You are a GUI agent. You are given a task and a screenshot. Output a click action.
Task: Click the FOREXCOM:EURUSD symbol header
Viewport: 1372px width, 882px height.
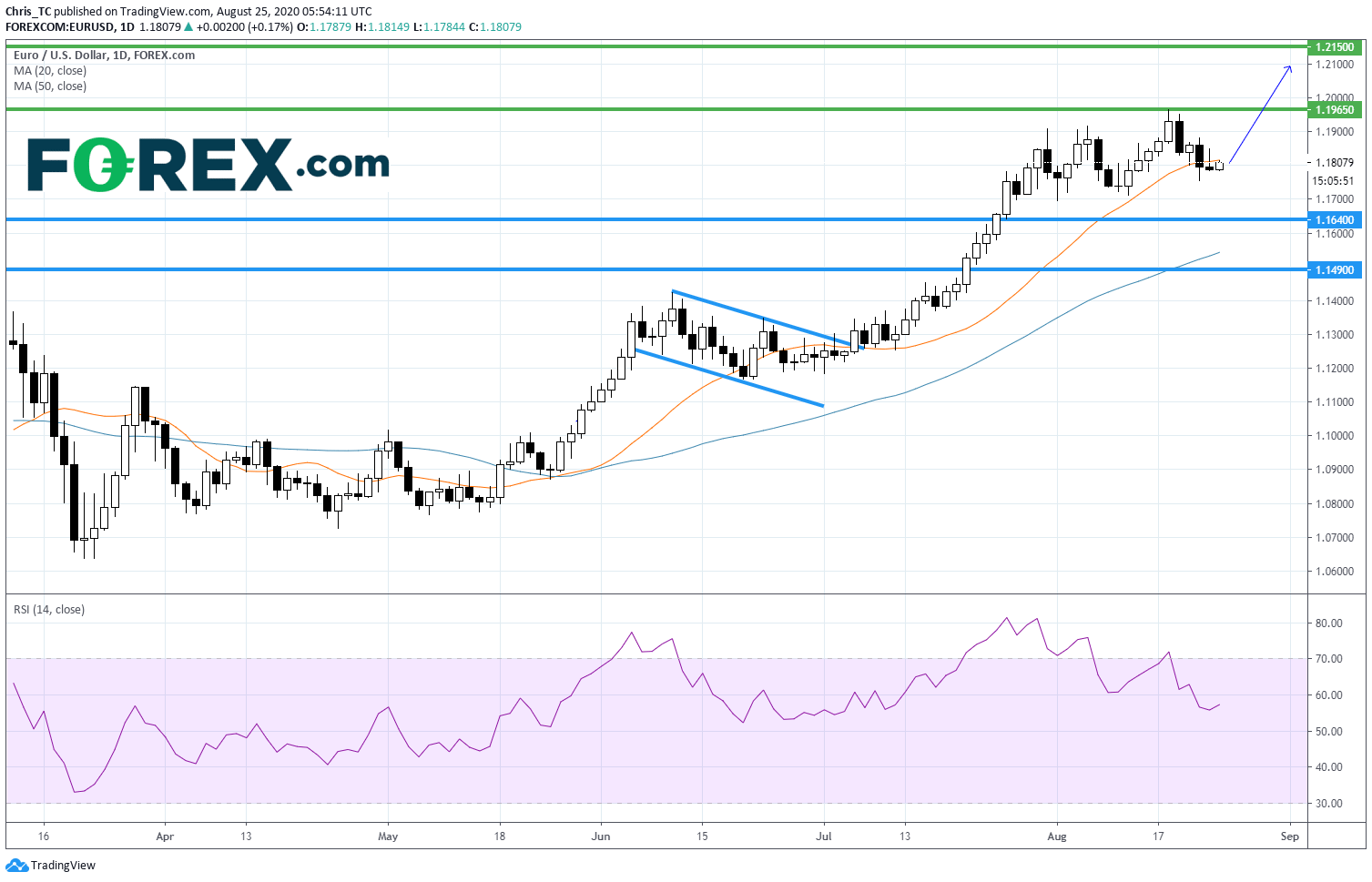pos(60,27)
